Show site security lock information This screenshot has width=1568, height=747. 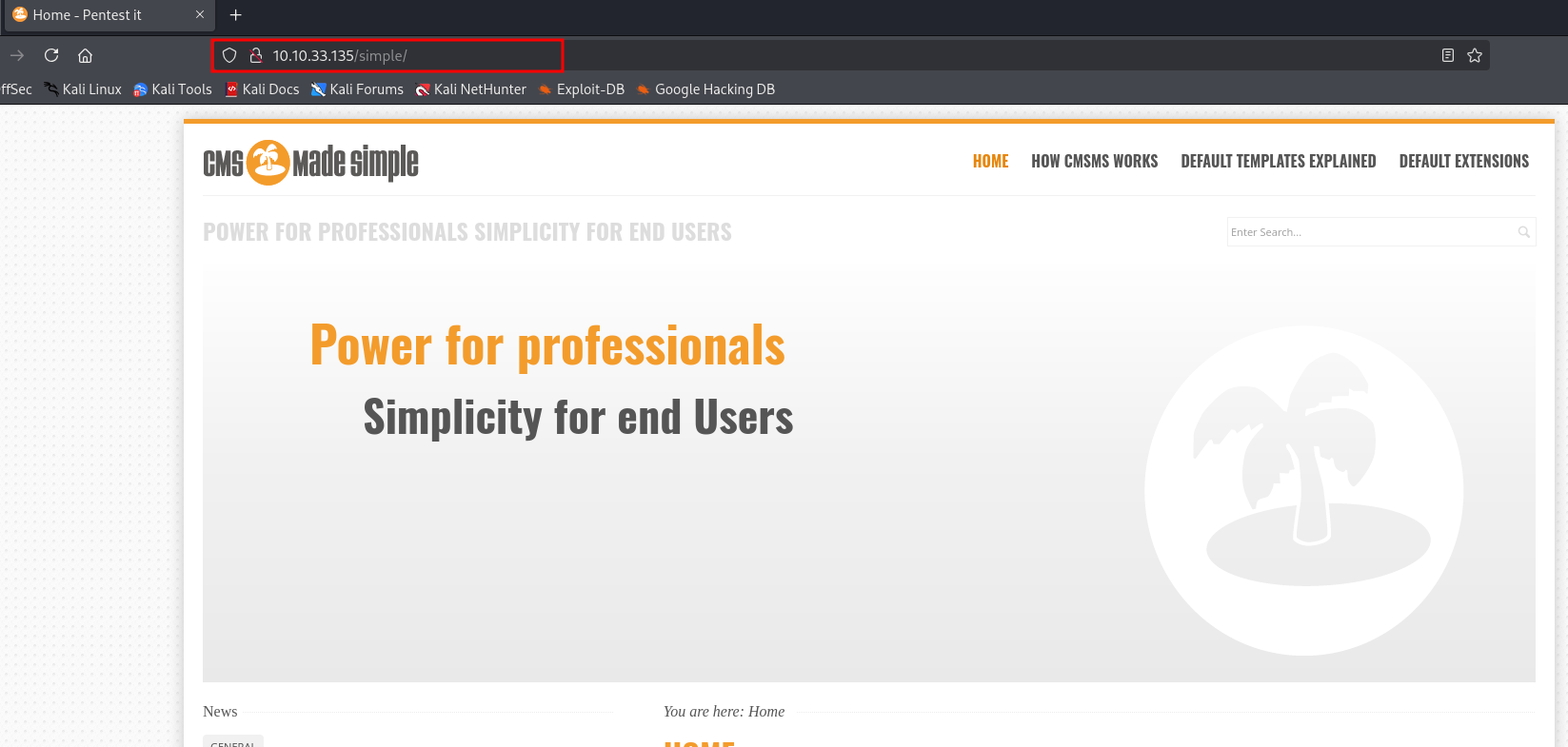[256, 55]
